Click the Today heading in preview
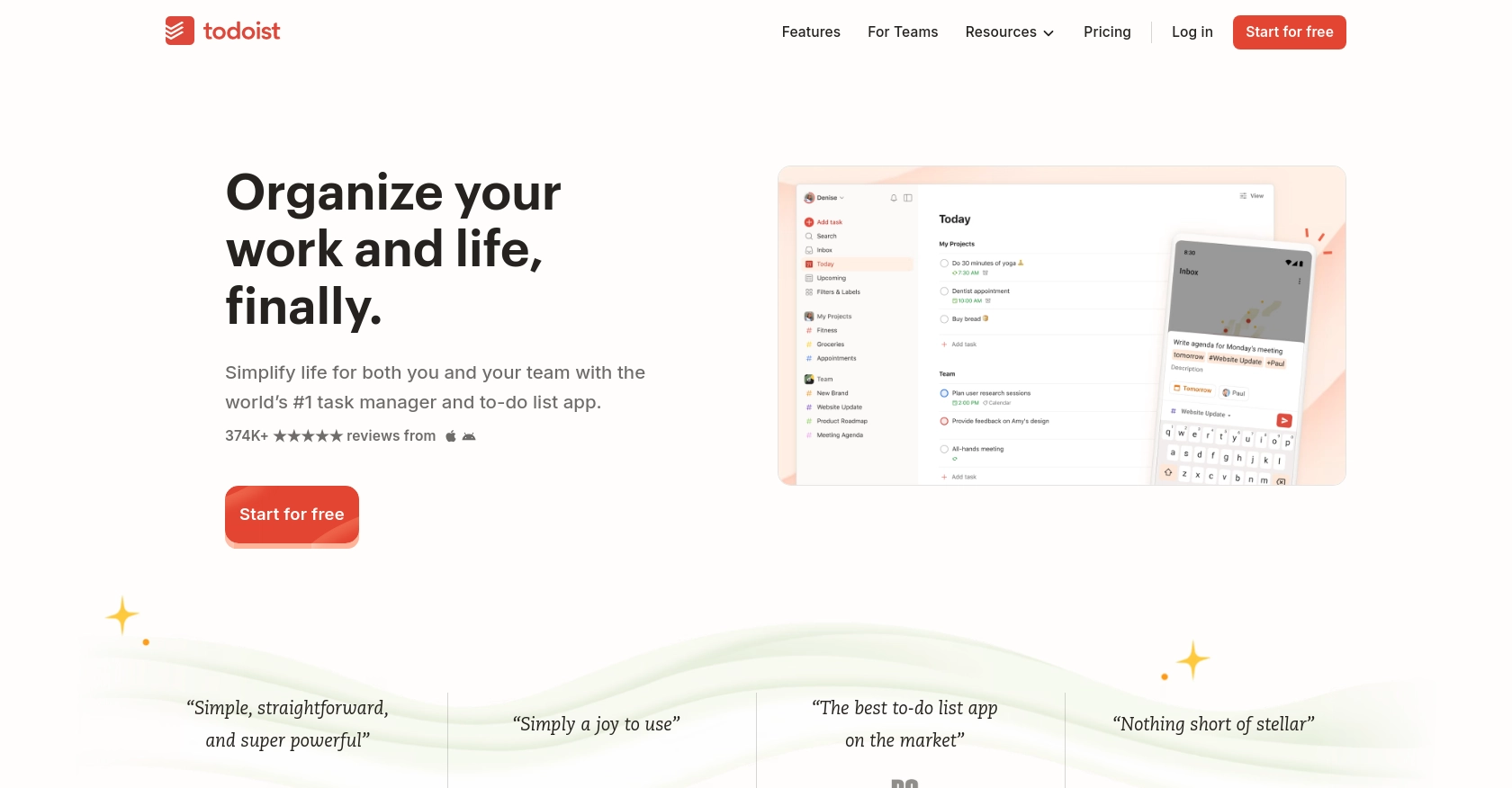This screenshot has height=788, width=1512. 955,219
